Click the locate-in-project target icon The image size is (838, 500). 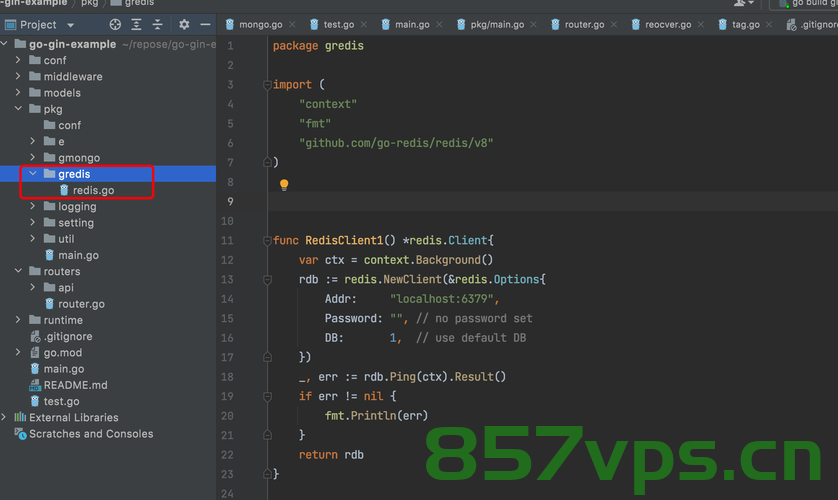click(x=115, y=25)
